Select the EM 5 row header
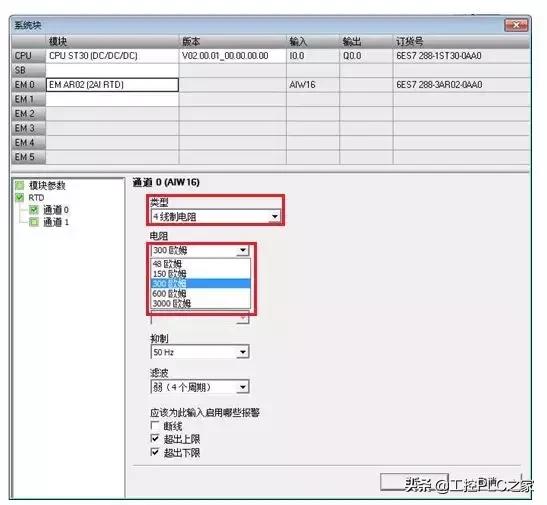 [28, 157]
